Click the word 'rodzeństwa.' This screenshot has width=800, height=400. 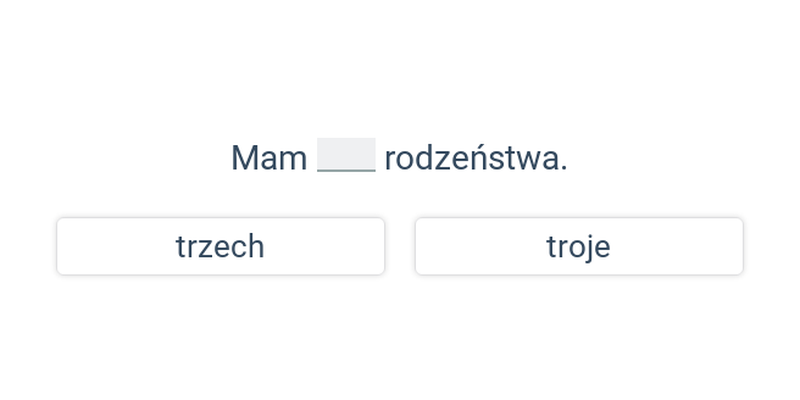click(476, 158)
